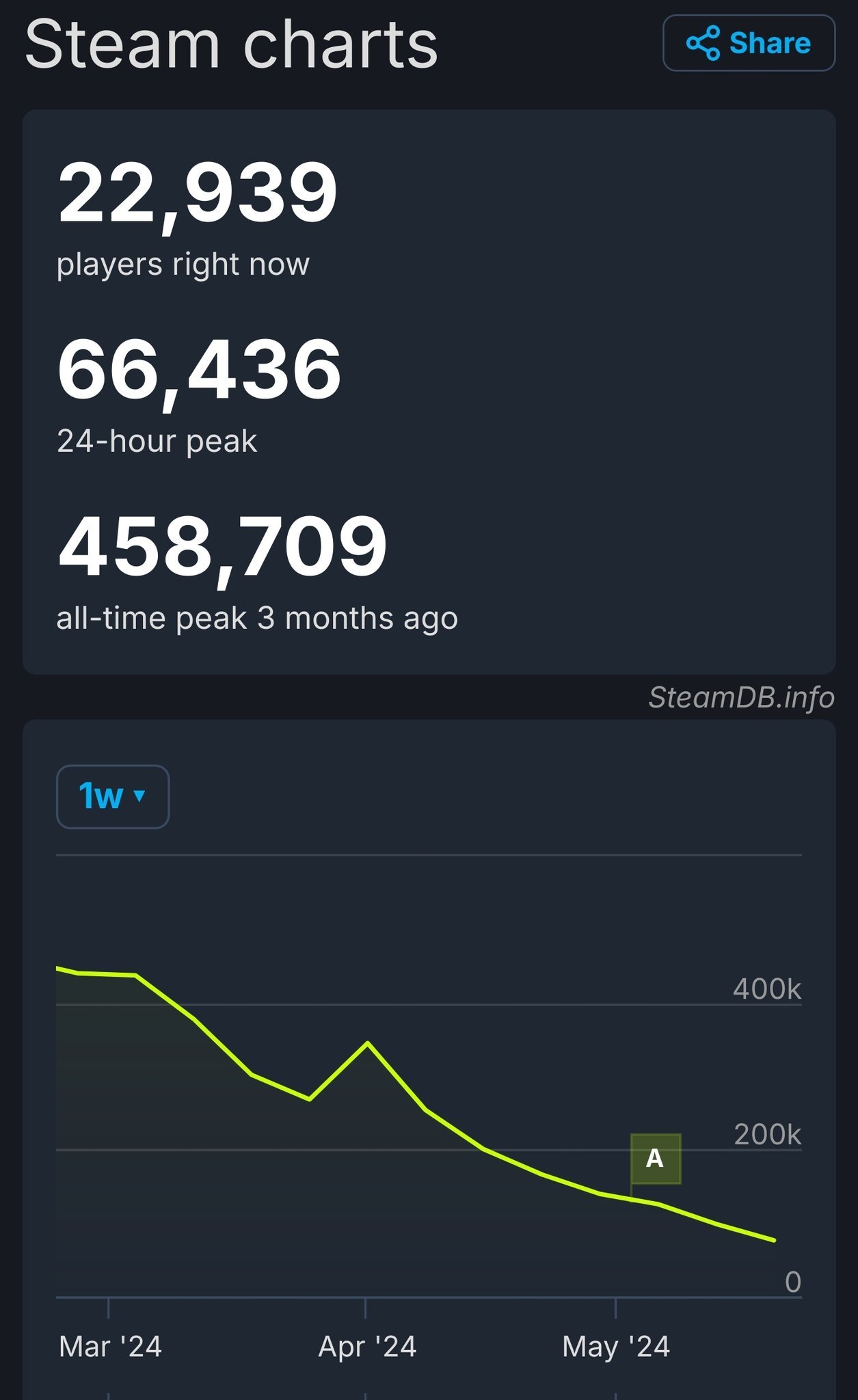Click the small arrow beside 1w
This screenshot has width=858, height=1400.
coord(140,795)
